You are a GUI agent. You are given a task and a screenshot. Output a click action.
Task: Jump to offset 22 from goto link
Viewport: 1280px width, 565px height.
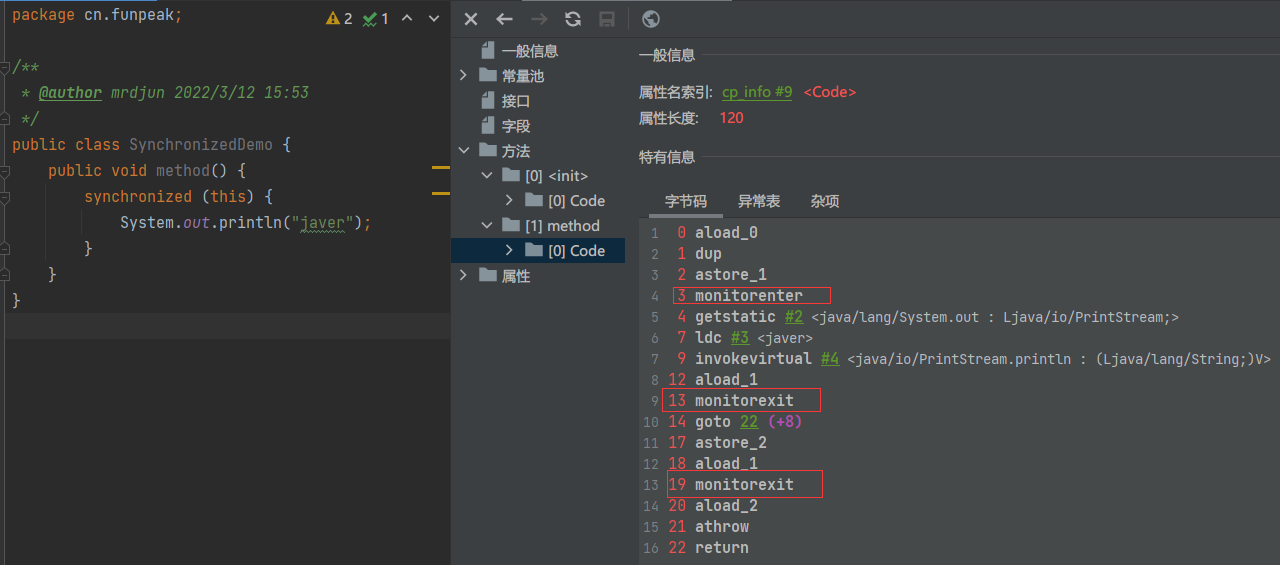[749, 422]
